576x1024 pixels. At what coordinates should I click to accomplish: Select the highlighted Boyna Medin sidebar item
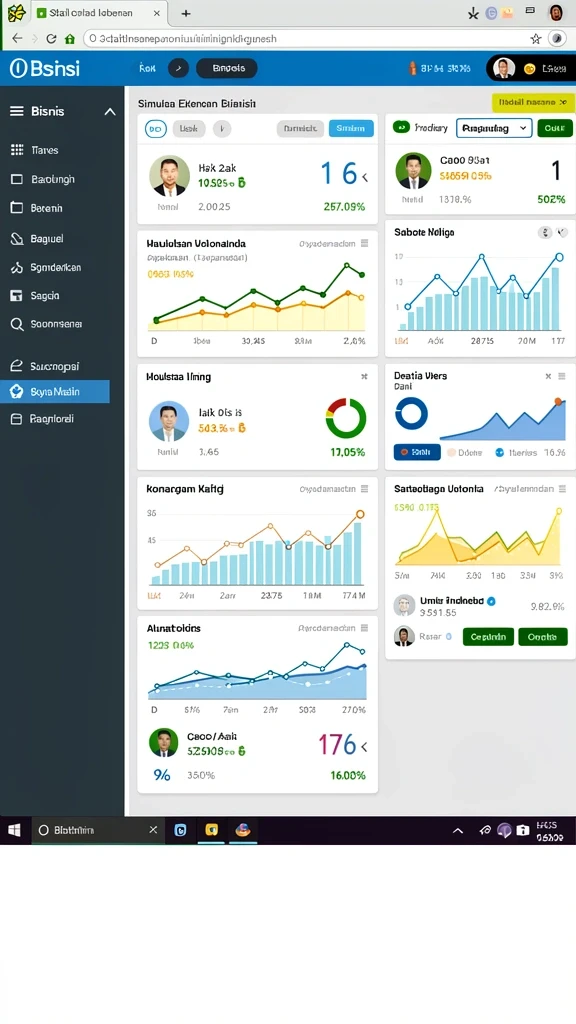pos(55,392)
